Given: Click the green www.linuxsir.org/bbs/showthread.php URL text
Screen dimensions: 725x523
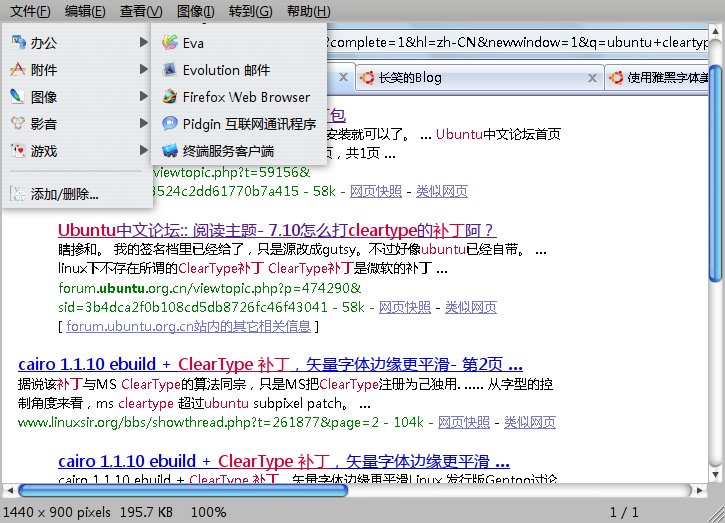Looking at the screenshot, I should pyautogui.click(x=198, y=422).
